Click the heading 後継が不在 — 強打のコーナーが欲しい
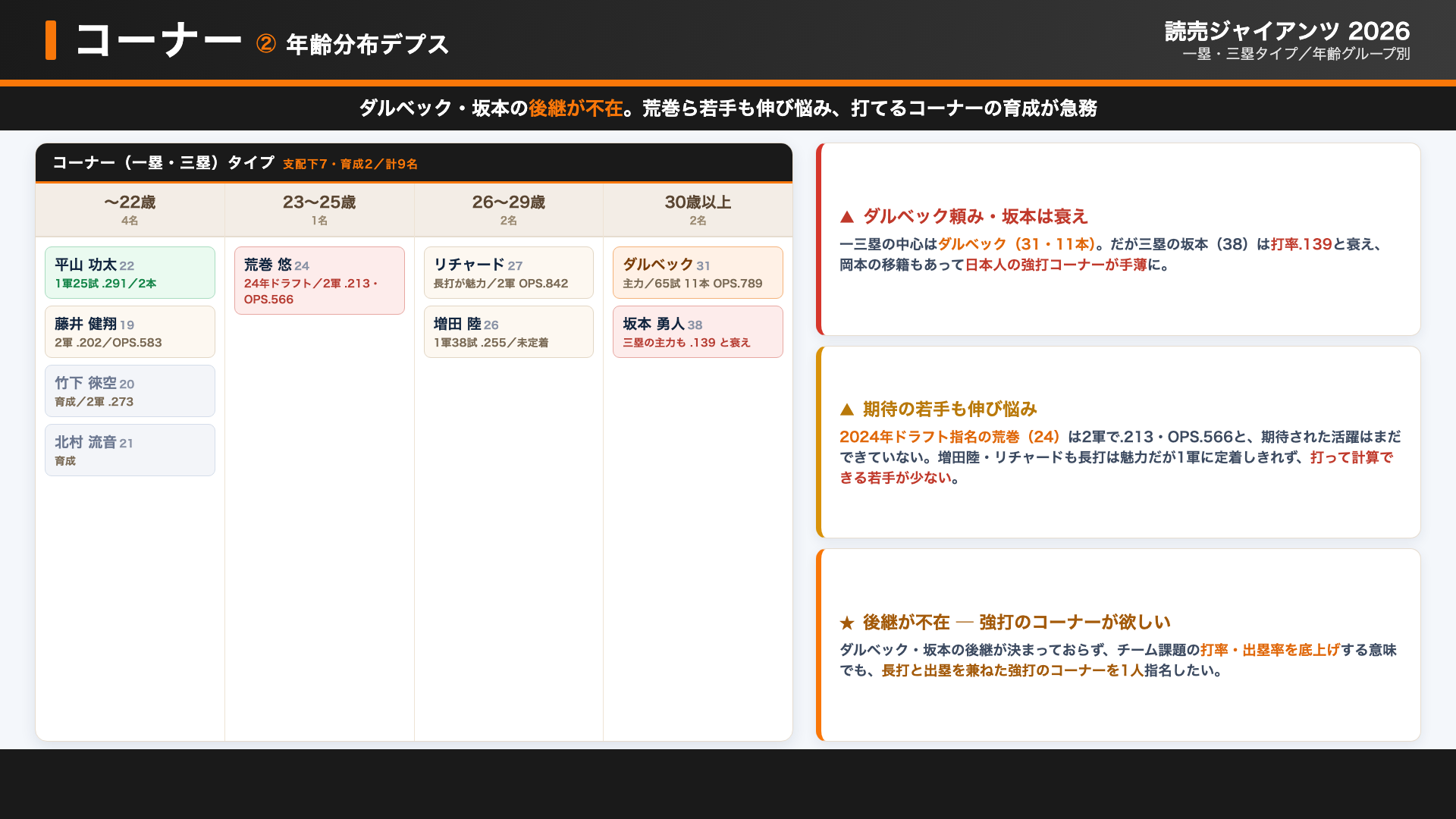This screenshot has width=1456, height=819. point(1016,622)
